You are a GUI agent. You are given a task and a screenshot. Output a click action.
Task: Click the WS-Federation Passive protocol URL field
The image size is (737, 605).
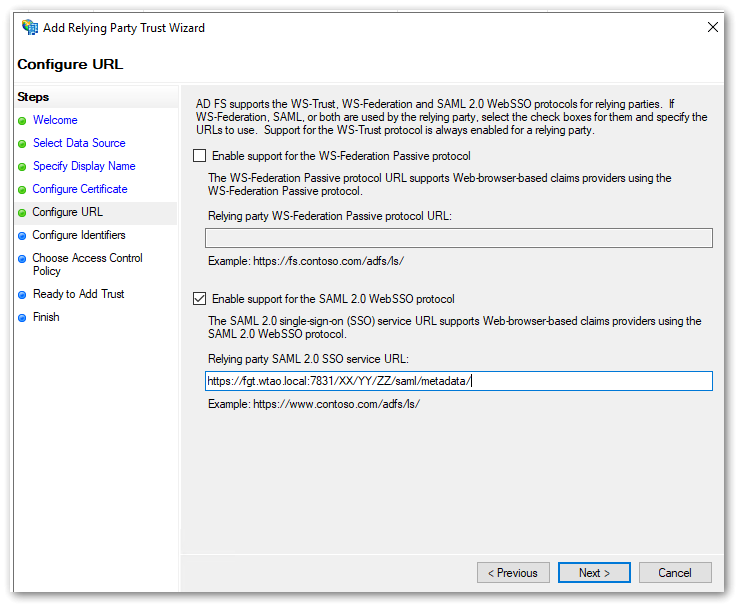pyautogui.click(x=458, y=238)
